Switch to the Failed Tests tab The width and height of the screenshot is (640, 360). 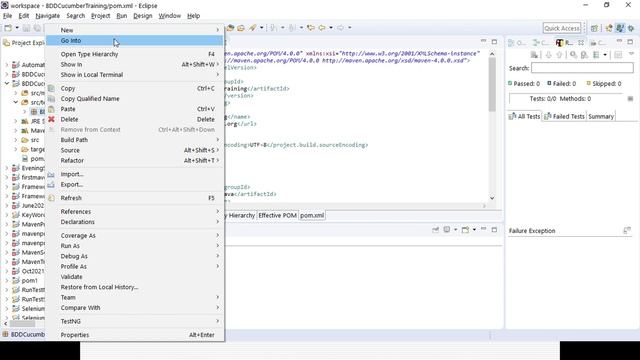[564, 116]
